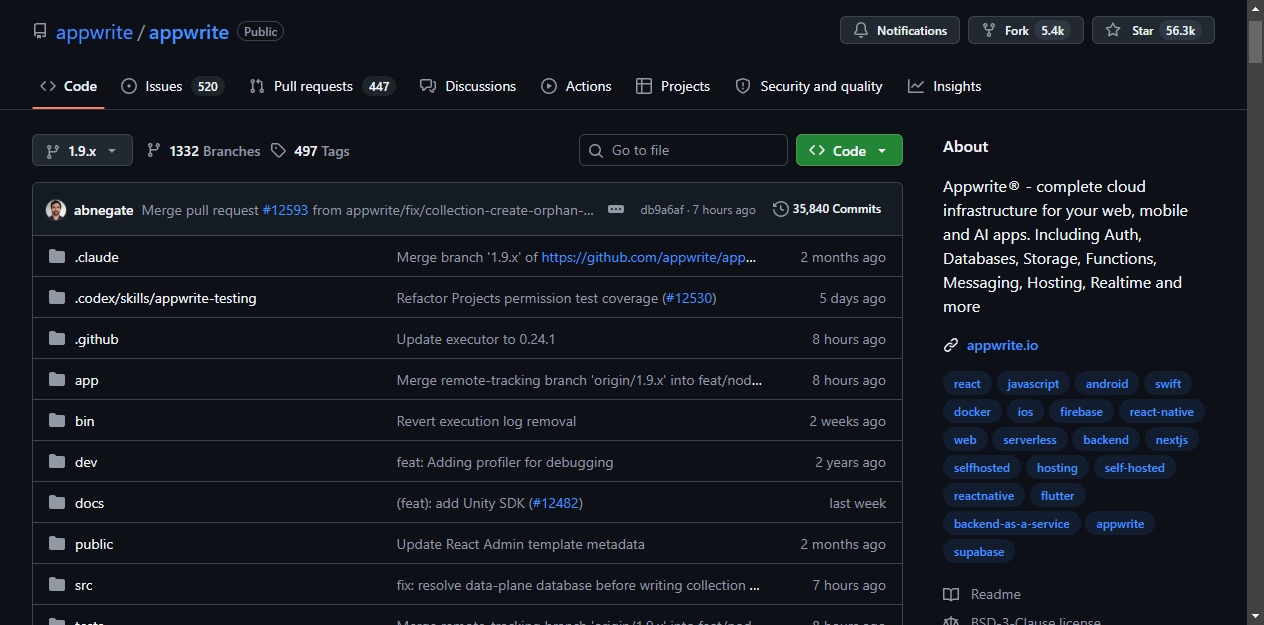1264x625 pixels.
Task: Click the docs folder icon
Action: coord(57,503)
